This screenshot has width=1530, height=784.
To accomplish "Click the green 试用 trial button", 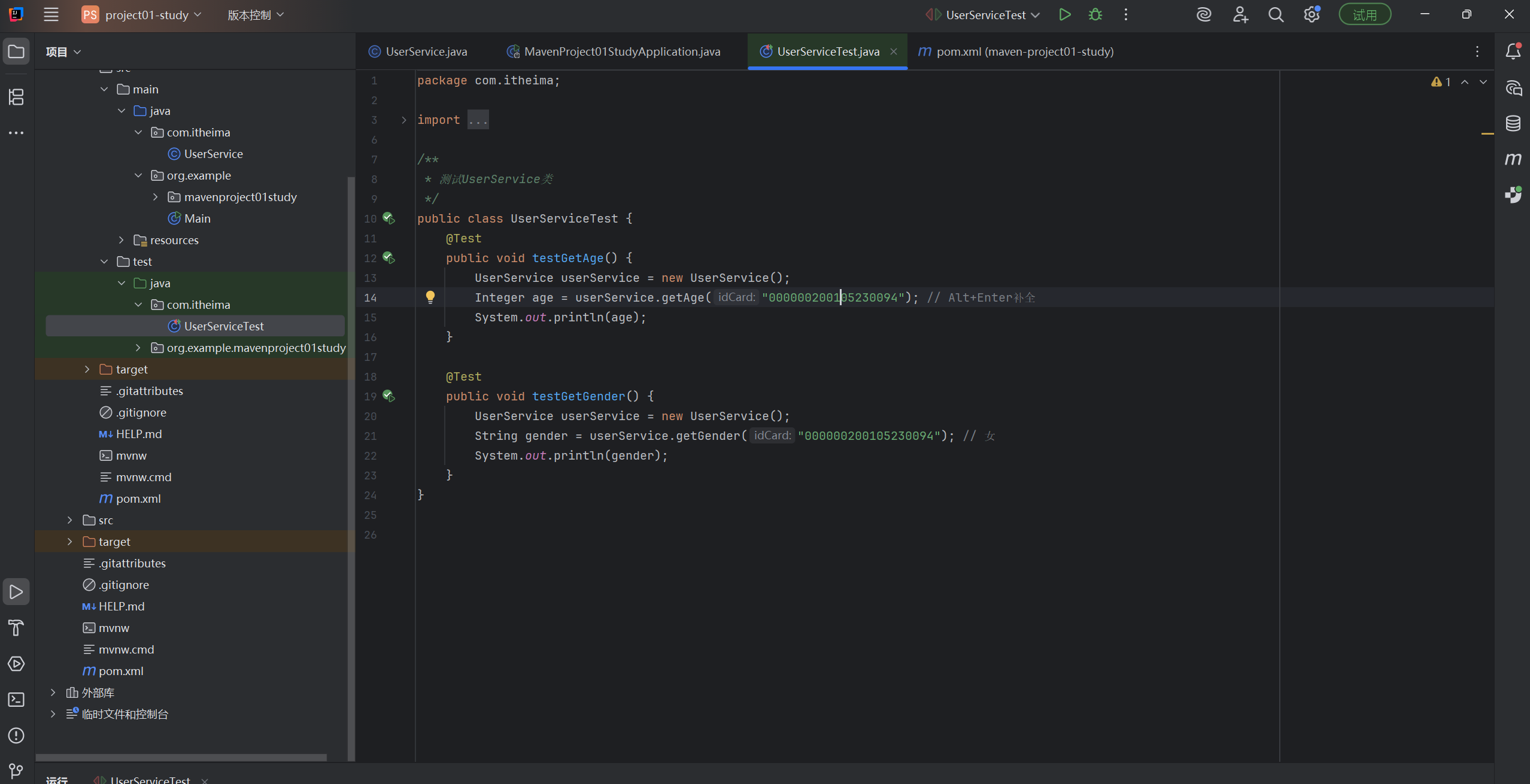I will [x=1364, y=15].
